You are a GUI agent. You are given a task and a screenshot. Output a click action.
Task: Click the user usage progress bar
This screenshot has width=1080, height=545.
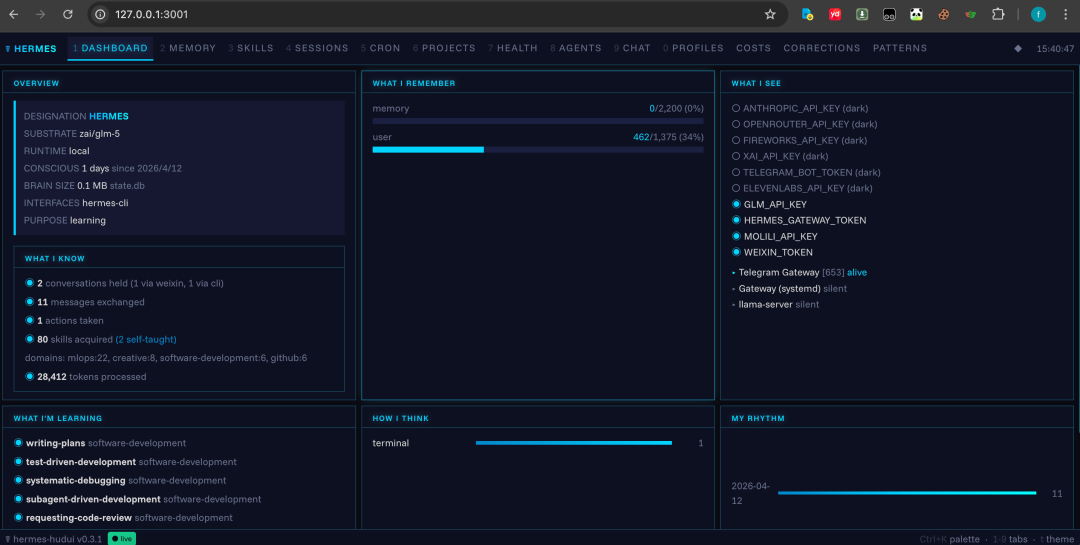(x=538, y=150)
